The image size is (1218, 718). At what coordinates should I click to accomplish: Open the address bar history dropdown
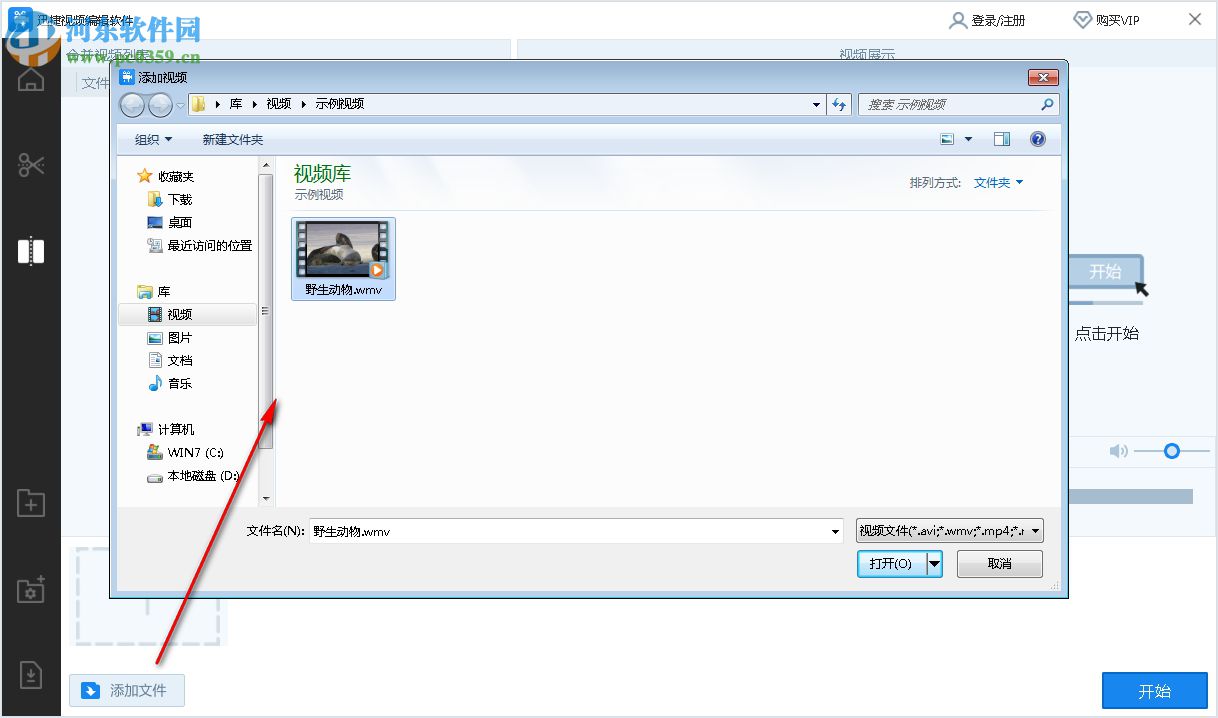817,104
